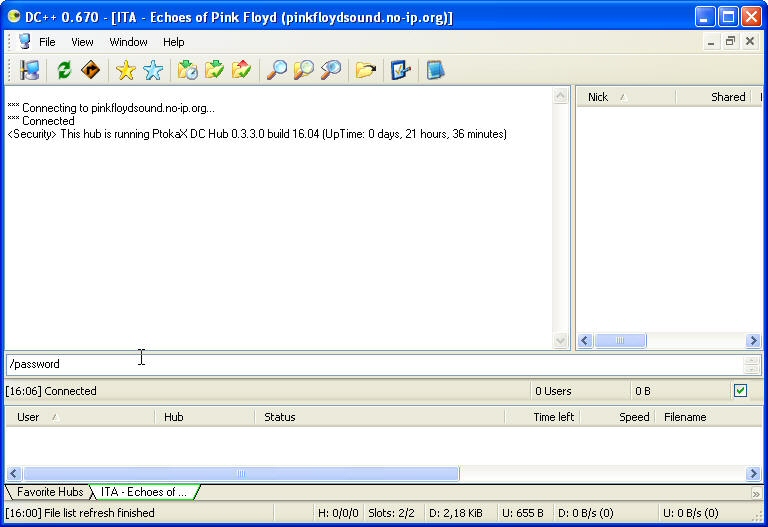
Task: Sort user list by Nick column
Action: (598, 97)
